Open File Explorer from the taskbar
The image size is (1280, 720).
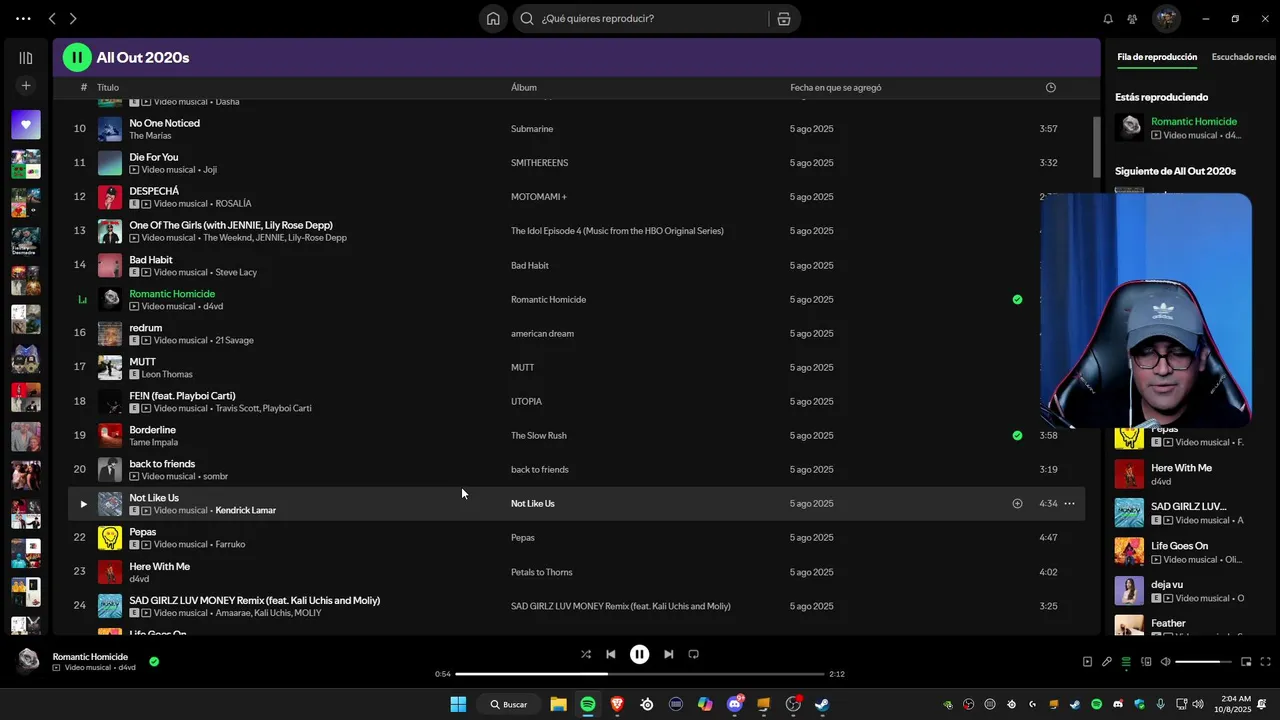[x=558, y=704]
